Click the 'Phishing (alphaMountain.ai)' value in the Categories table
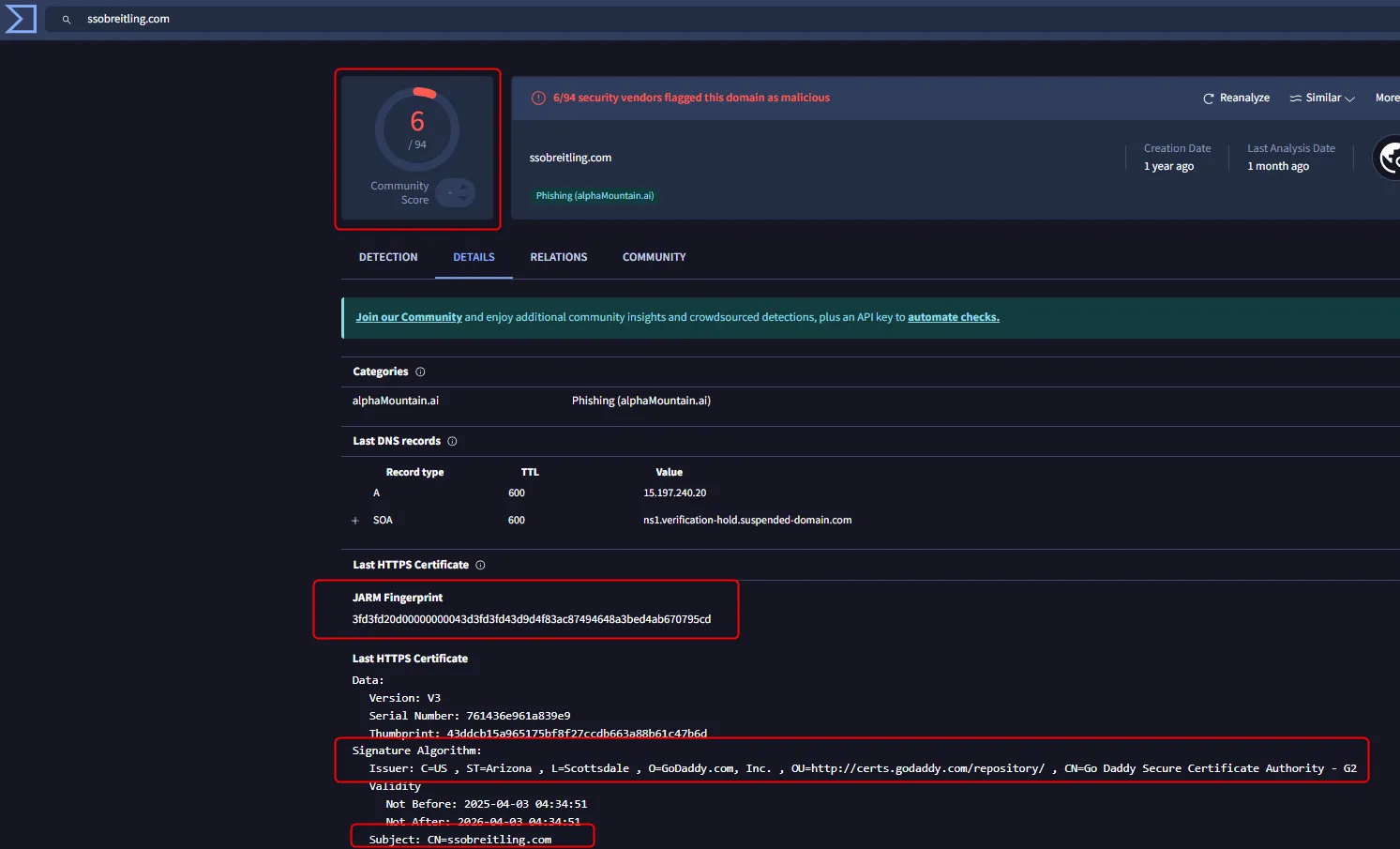The image size is (1400, 849). click(641, 401)
